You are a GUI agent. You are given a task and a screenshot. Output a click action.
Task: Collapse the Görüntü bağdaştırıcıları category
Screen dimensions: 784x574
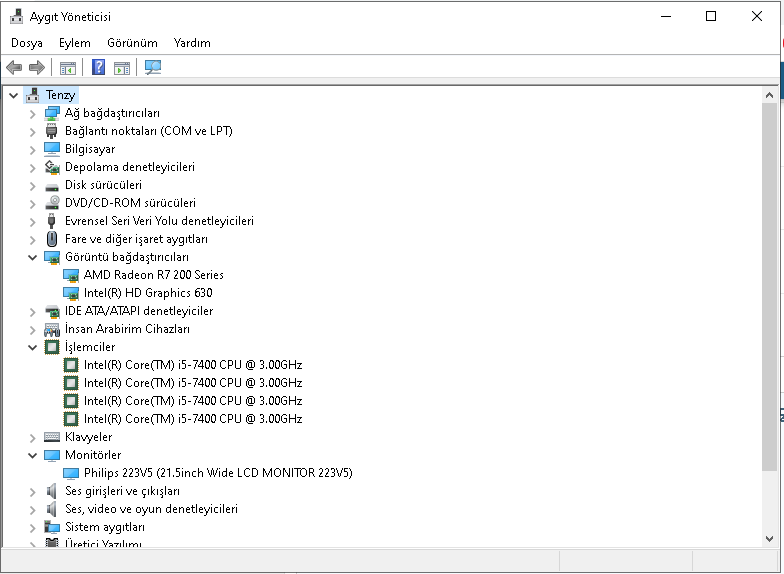[32, 258]
